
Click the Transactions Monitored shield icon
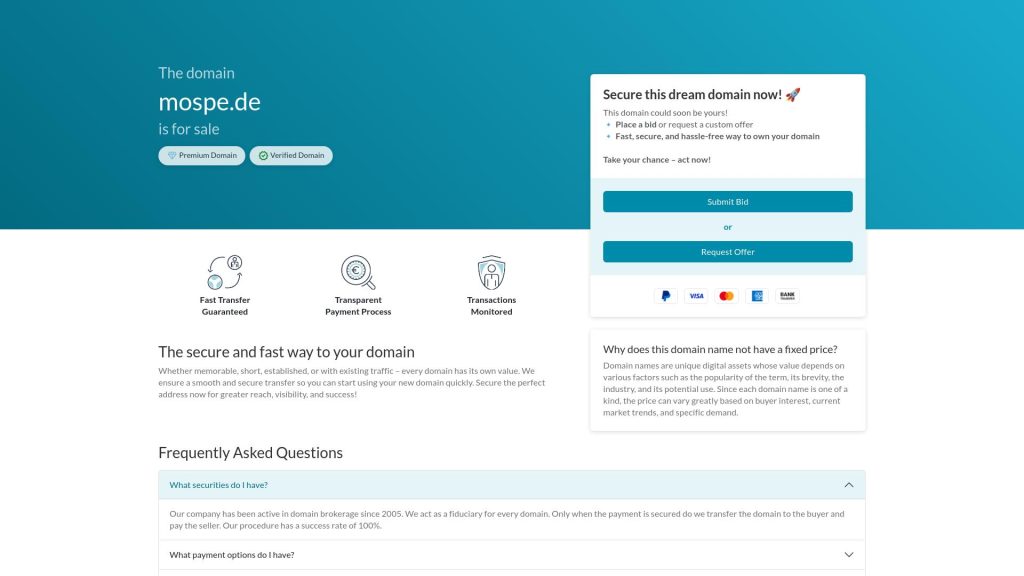click(491, 272)
